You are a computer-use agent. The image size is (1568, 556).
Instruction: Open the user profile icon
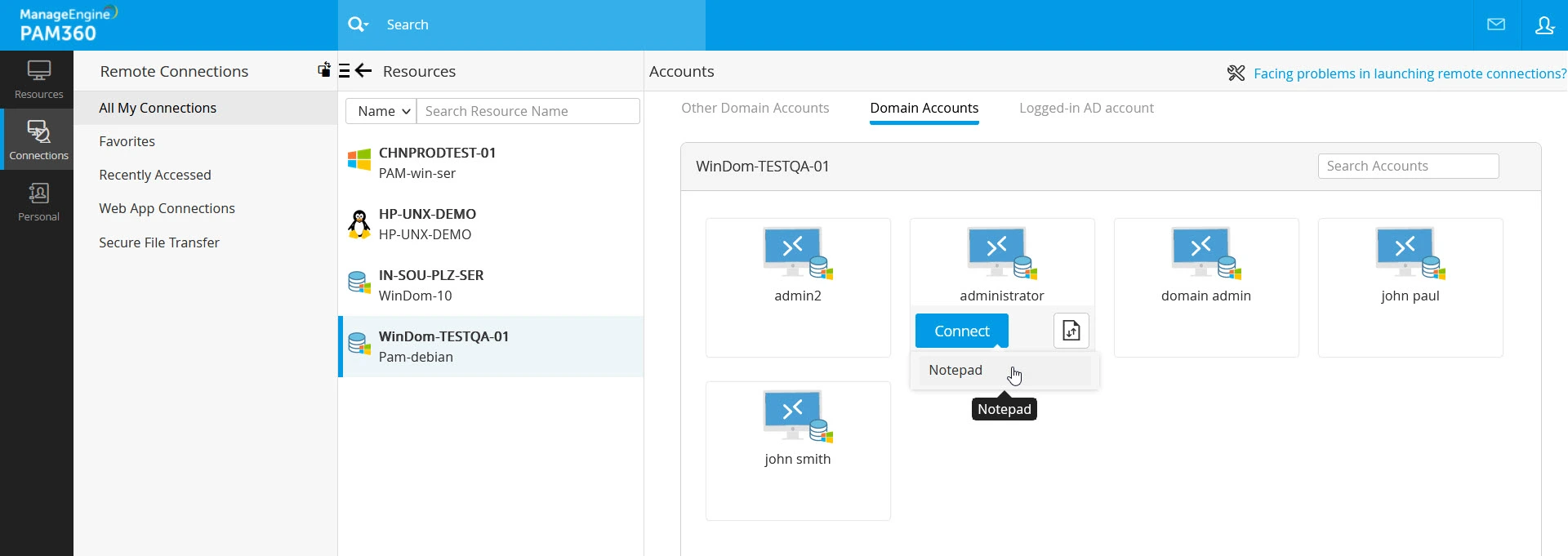click(x=1544, y=24)
